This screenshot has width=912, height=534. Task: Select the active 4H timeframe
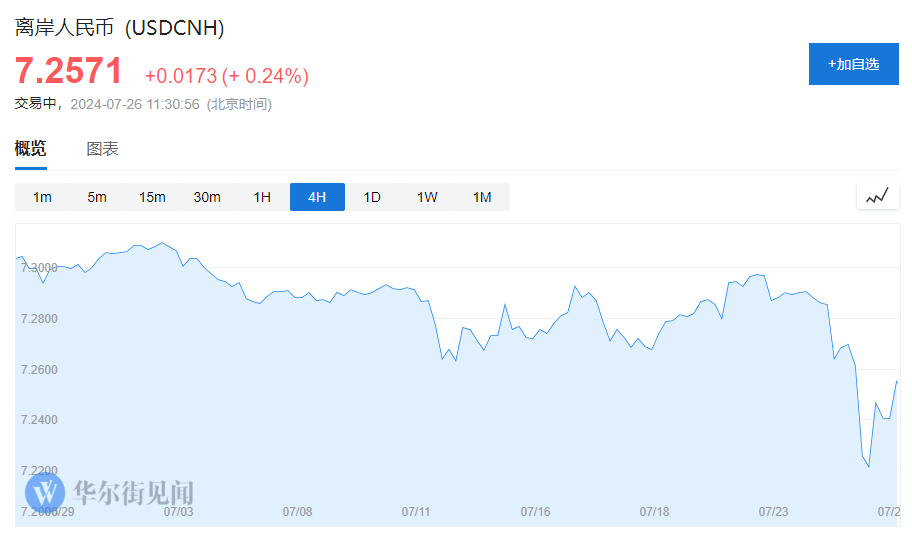click(317, 197)
